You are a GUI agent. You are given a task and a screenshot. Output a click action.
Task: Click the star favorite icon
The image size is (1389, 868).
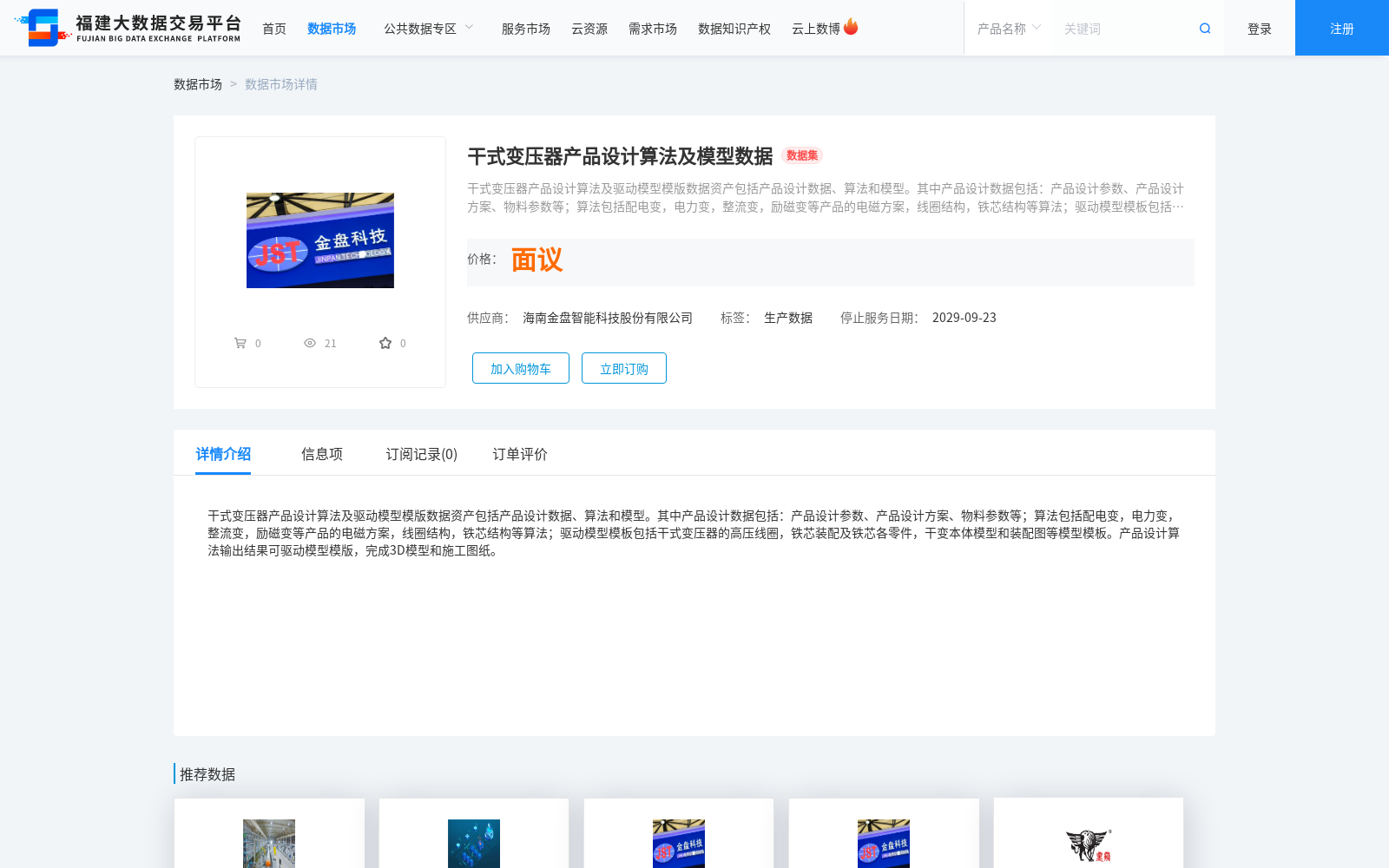pyautogui.click(x=385, y=343)
